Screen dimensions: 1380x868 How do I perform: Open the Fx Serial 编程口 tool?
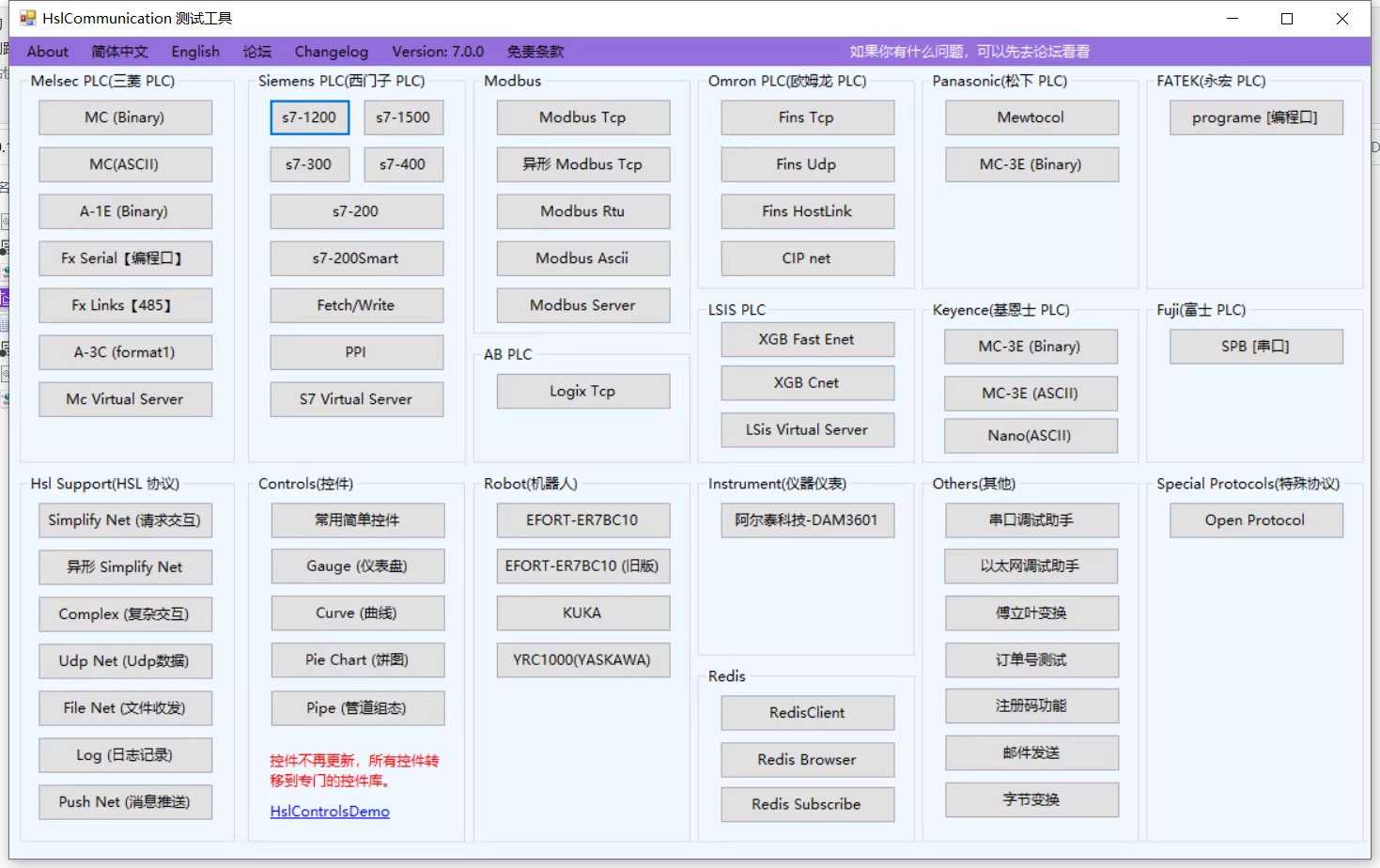click(x=125, y=258)
